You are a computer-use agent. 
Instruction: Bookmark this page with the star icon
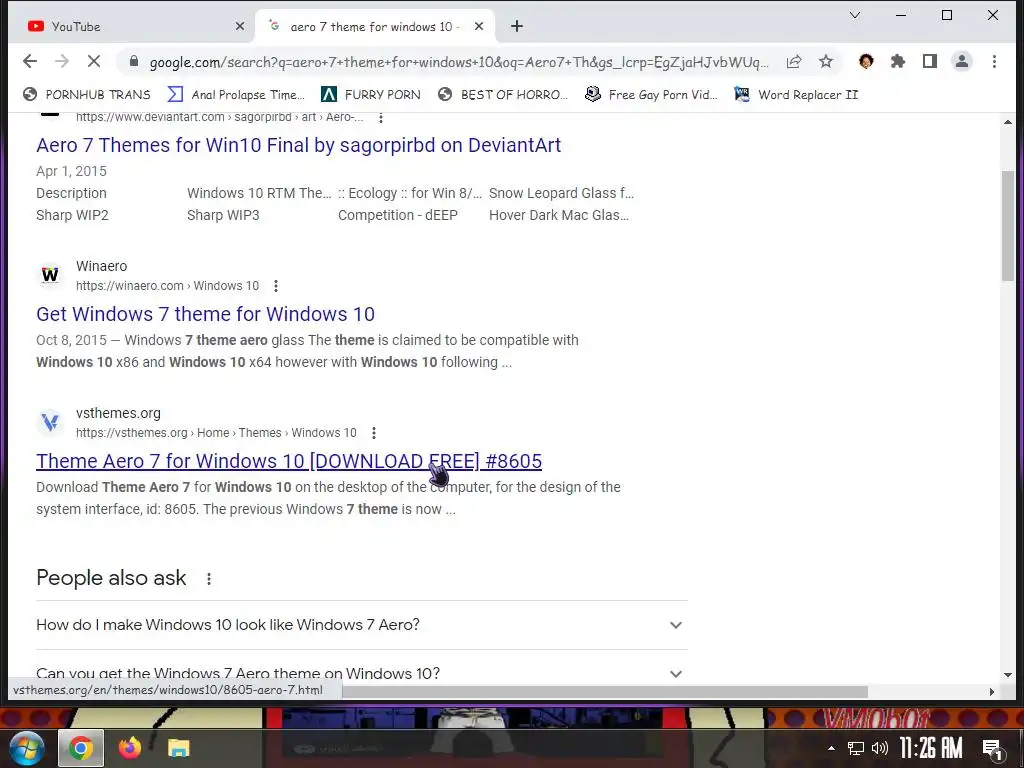pos(826,61)
